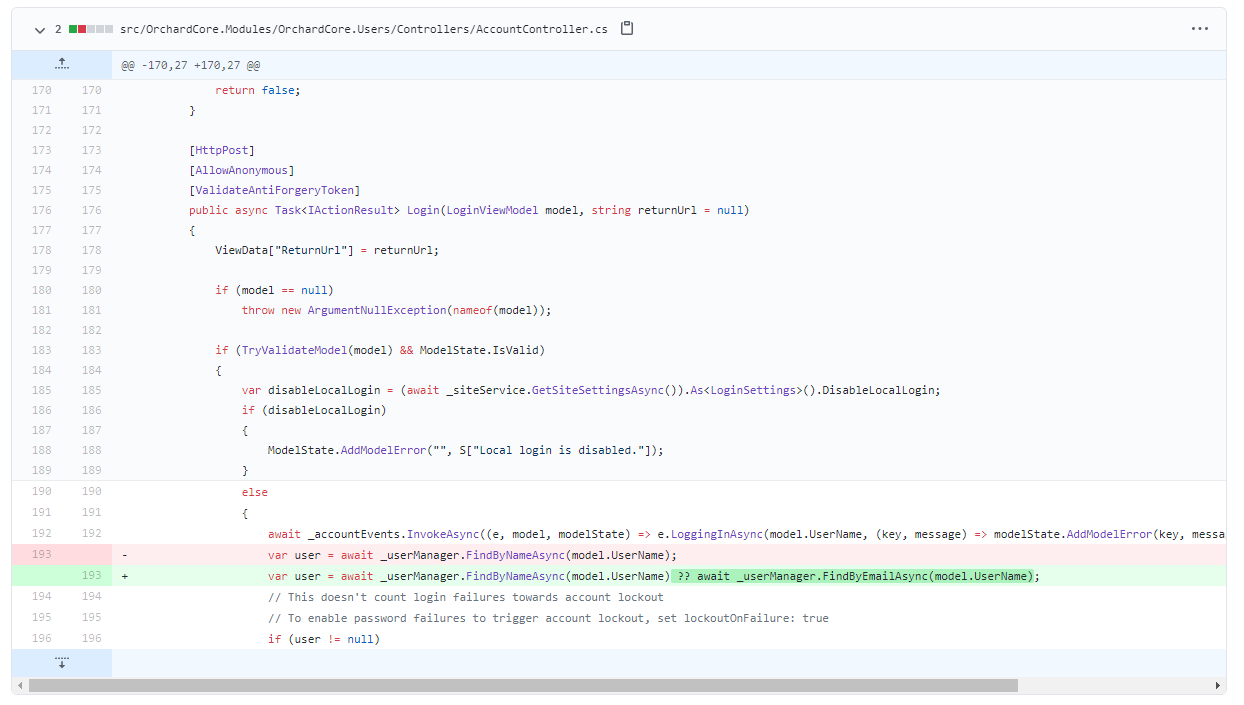1244x705 pixels.
Task: Click the removed FindByNameAsync line
Action: [472, 555]
